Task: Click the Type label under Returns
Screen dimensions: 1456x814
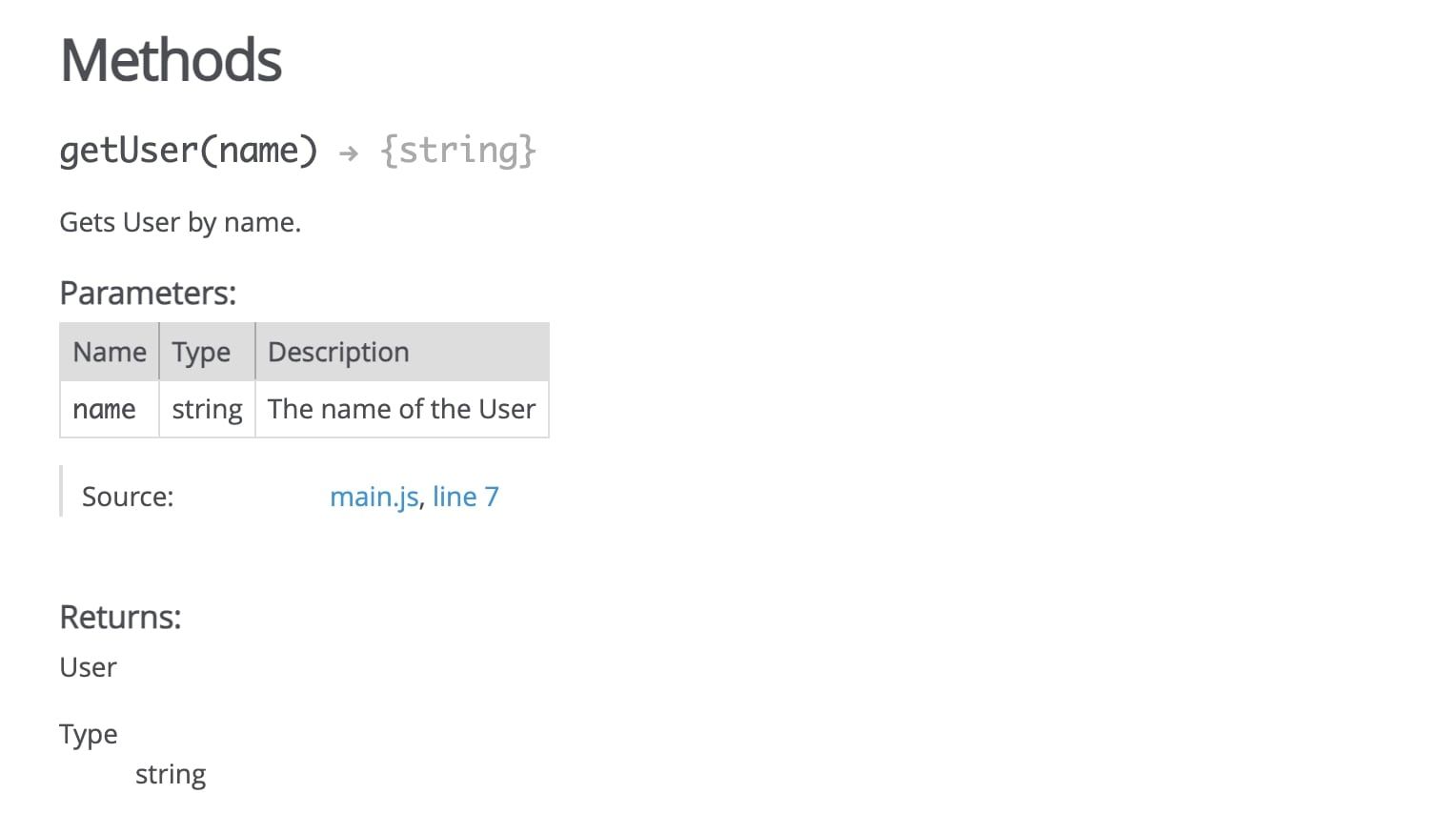Action: click(89, 734)
